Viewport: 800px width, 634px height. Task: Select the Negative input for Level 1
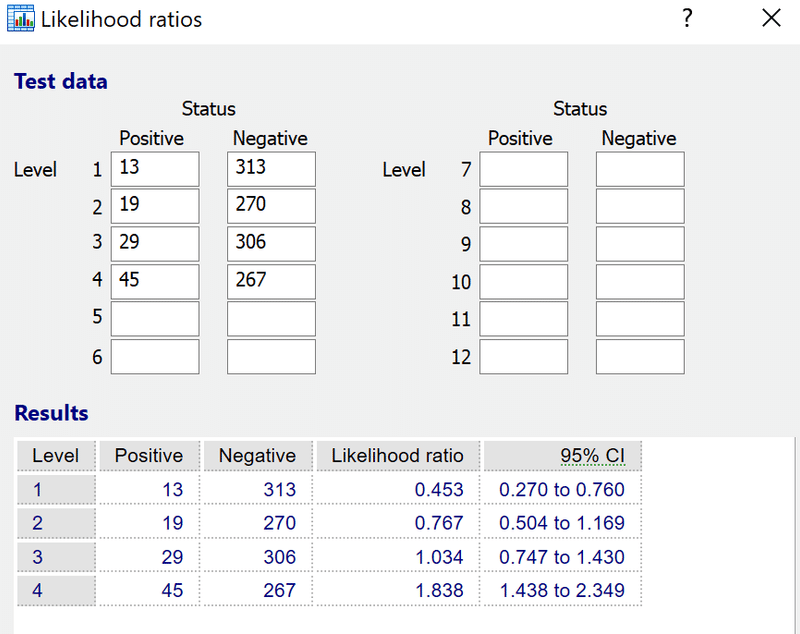(271, 168)
